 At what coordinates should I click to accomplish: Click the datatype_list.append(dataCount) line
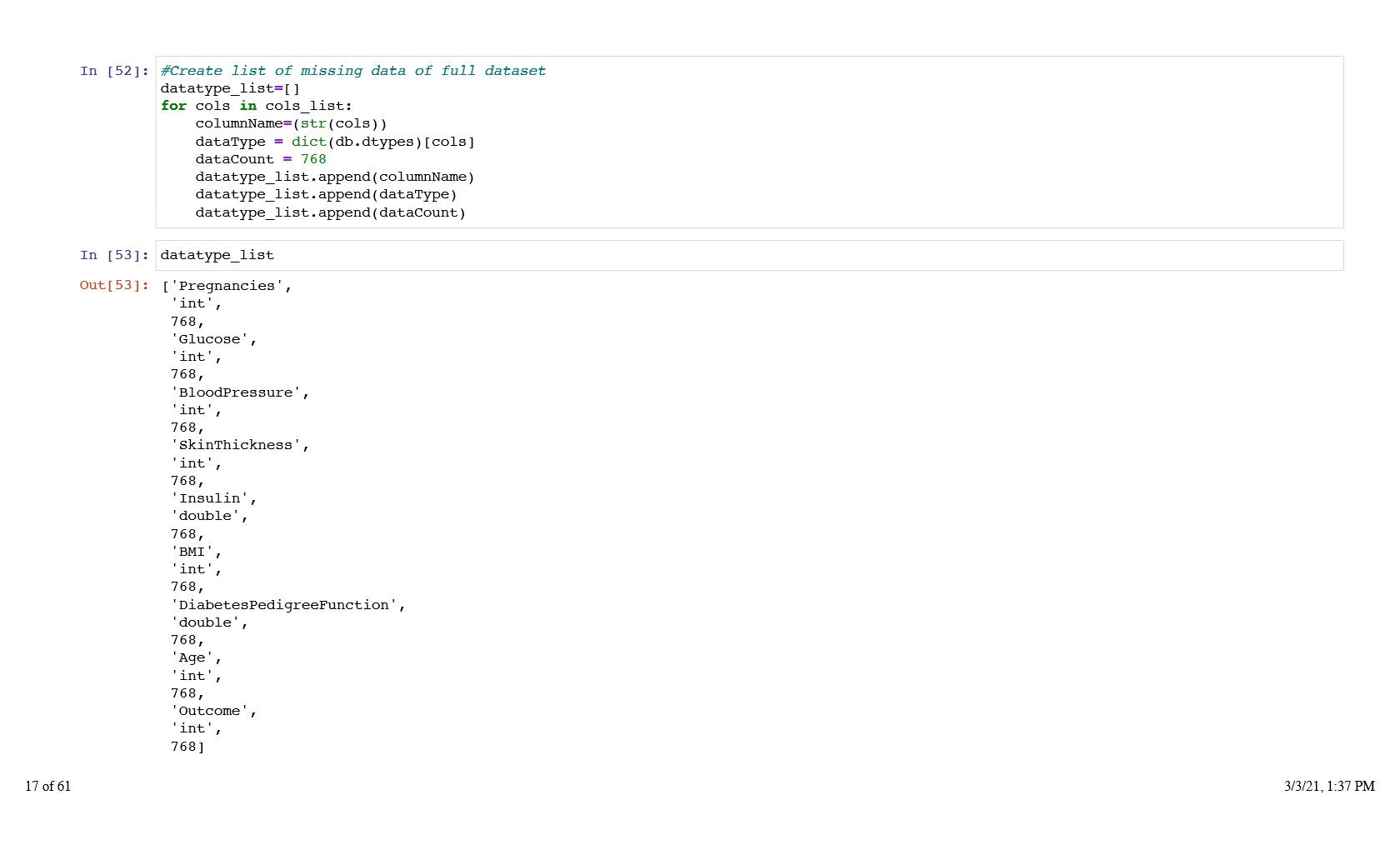tap(330, 212)
